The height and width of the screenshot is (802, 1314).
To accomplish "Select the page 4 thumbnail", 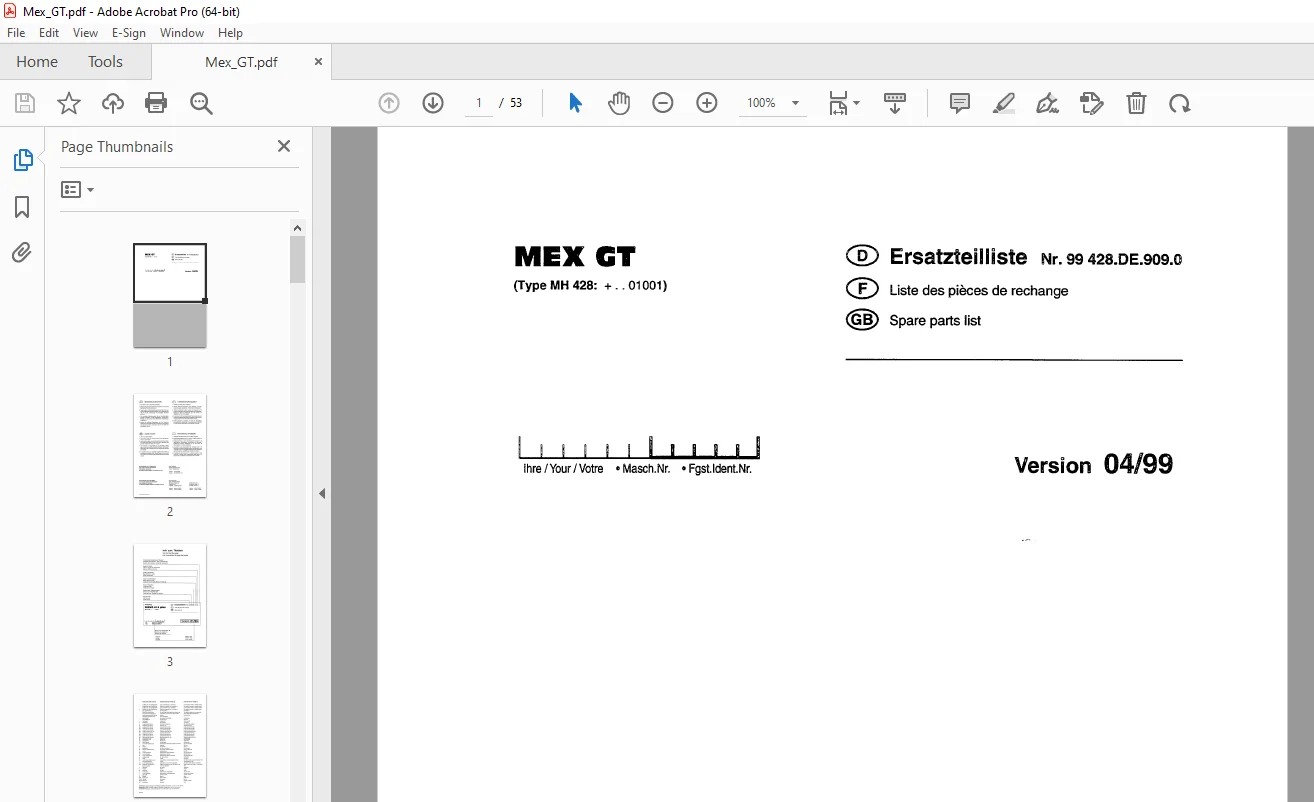I will 170,745.
